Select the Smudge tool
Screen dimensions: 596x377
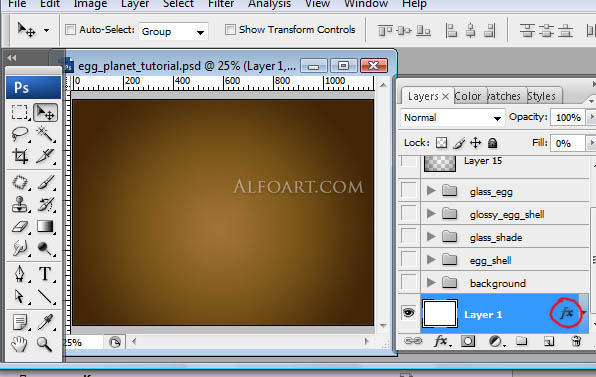(x=20, y=248)
